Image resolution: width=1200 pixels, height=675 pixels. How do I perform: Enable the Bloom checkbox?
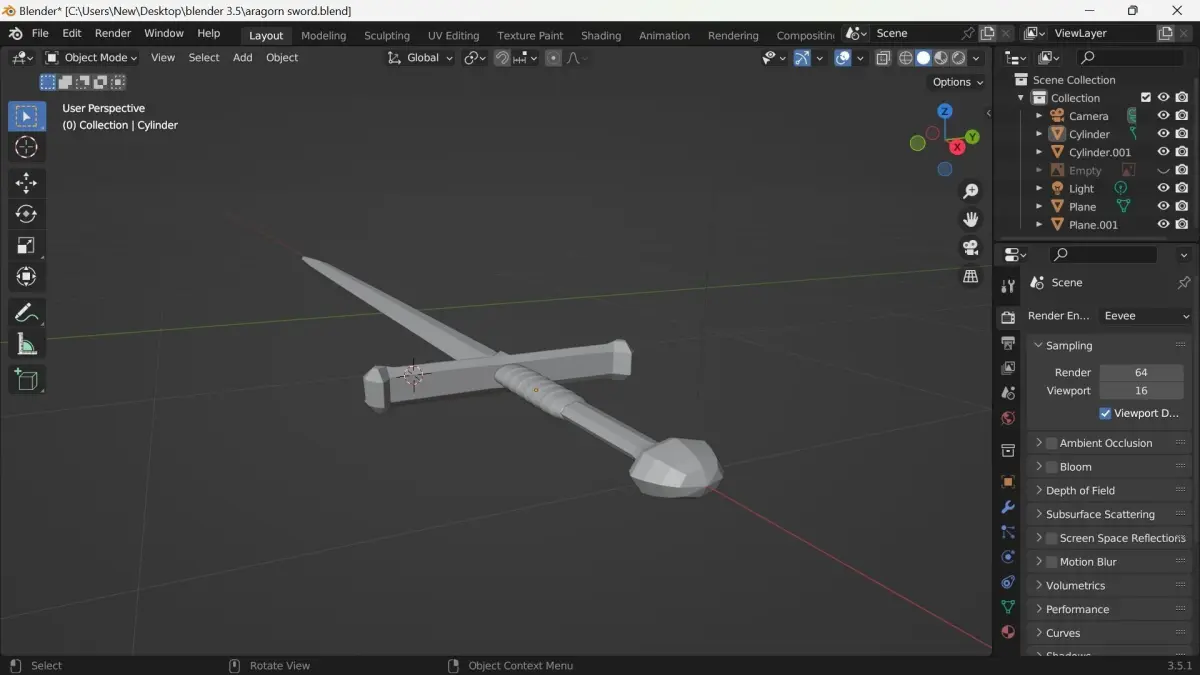1051,467
